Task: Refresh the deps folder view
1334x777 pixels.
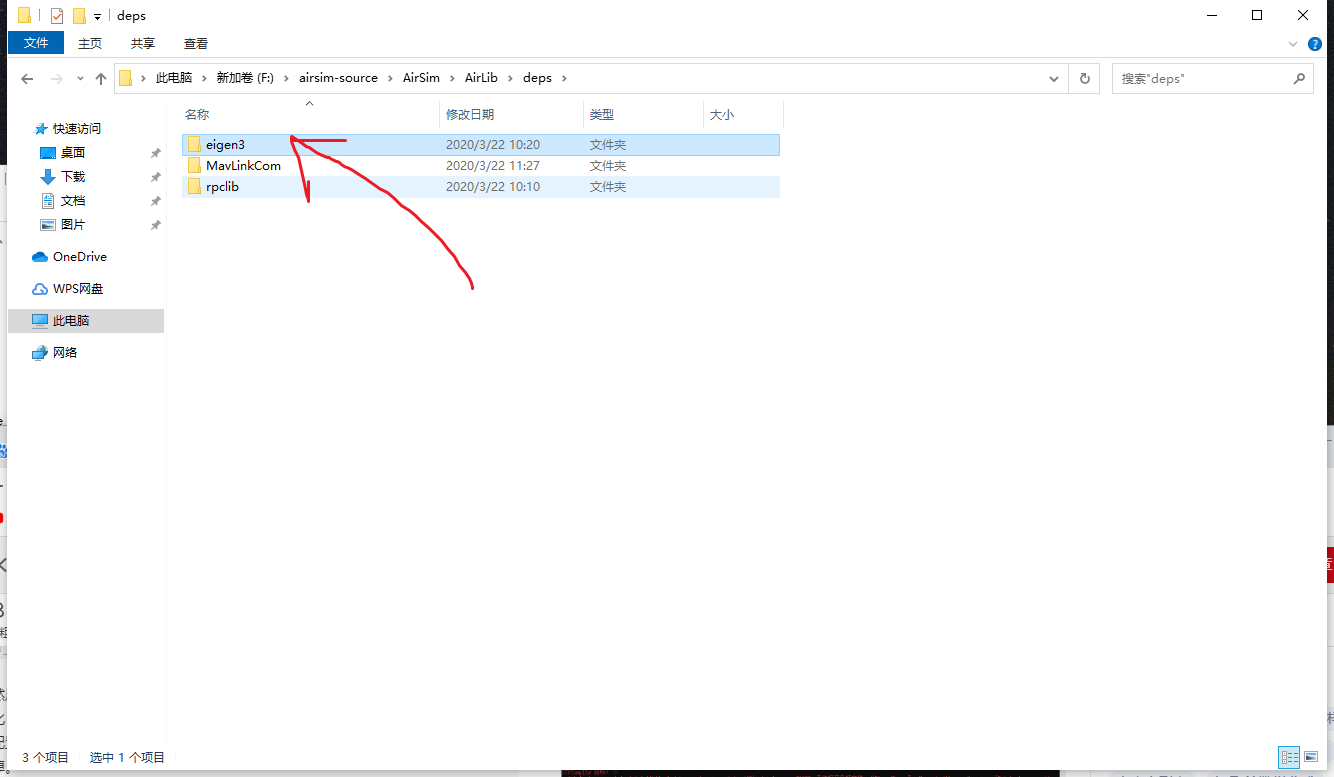Action: 1084,78
